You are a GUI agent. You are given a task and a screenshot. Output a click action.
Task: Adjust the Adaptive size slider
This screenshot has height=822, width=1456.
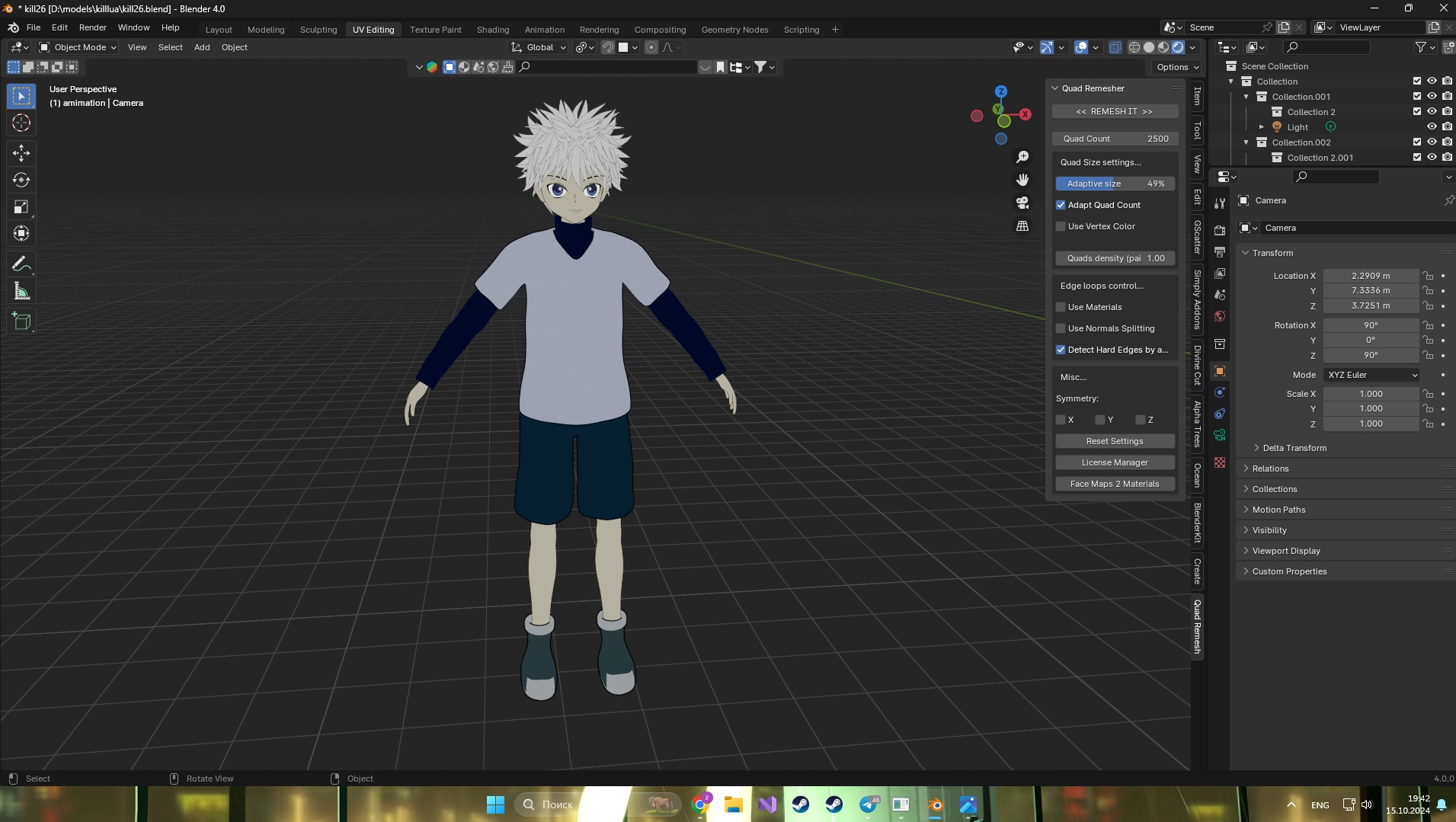coord(1115,184)
